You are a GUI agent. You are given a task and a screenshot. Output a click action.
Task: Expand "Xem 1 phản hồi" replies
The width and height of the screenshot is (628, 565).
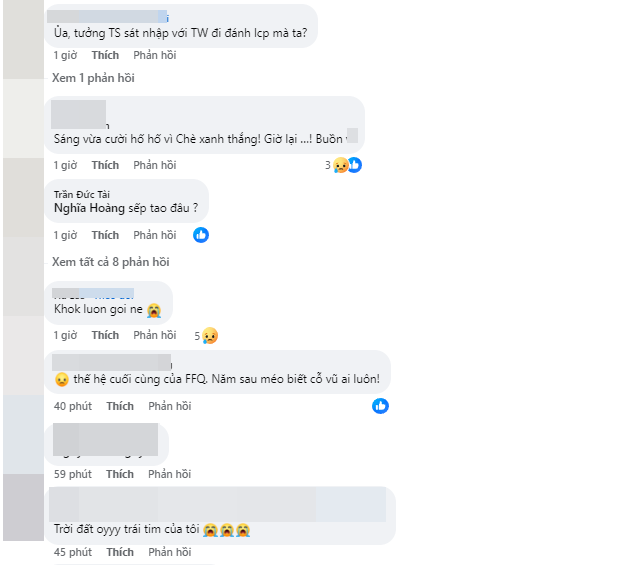point(93,78)
